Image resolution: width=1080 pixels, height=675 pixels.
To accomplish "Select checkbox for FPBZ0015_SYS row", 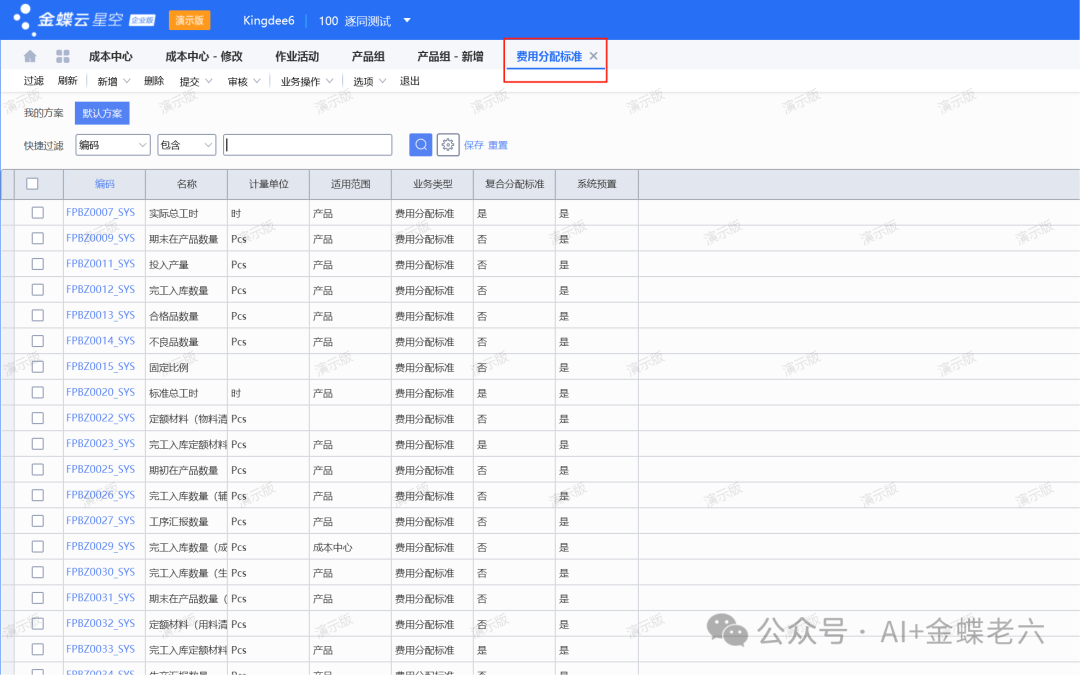I will point(38,367).
